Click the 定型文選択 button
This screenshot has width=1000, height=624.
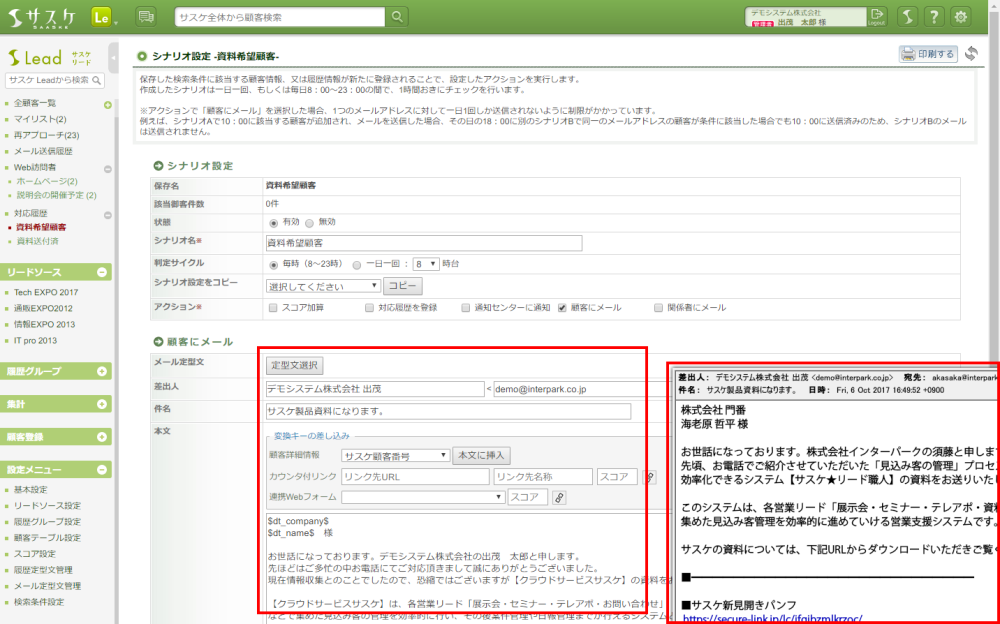click(x=295, y=366)
